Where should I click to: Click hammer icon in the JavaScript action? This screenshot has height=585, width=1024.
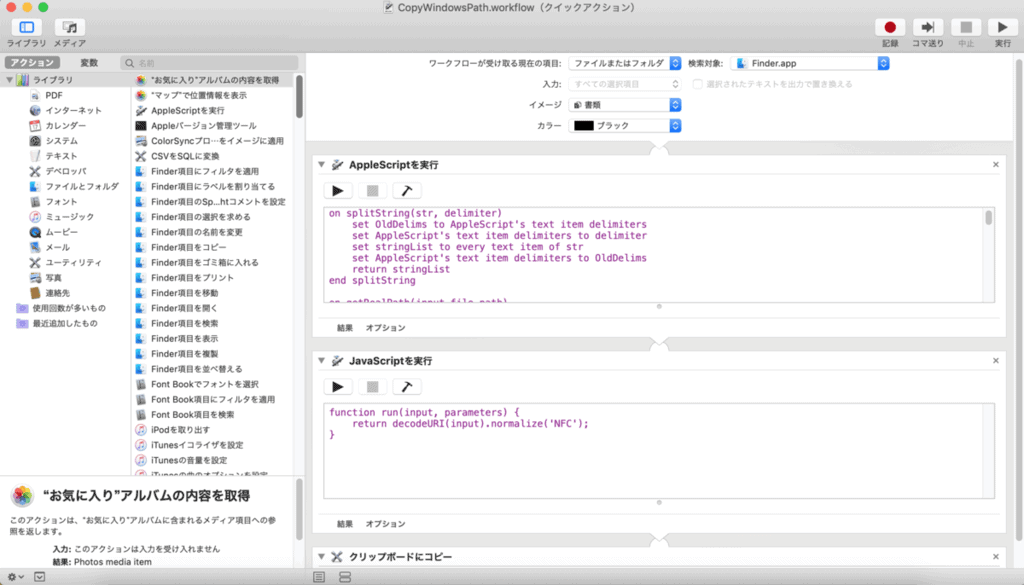tap(406, 386)
